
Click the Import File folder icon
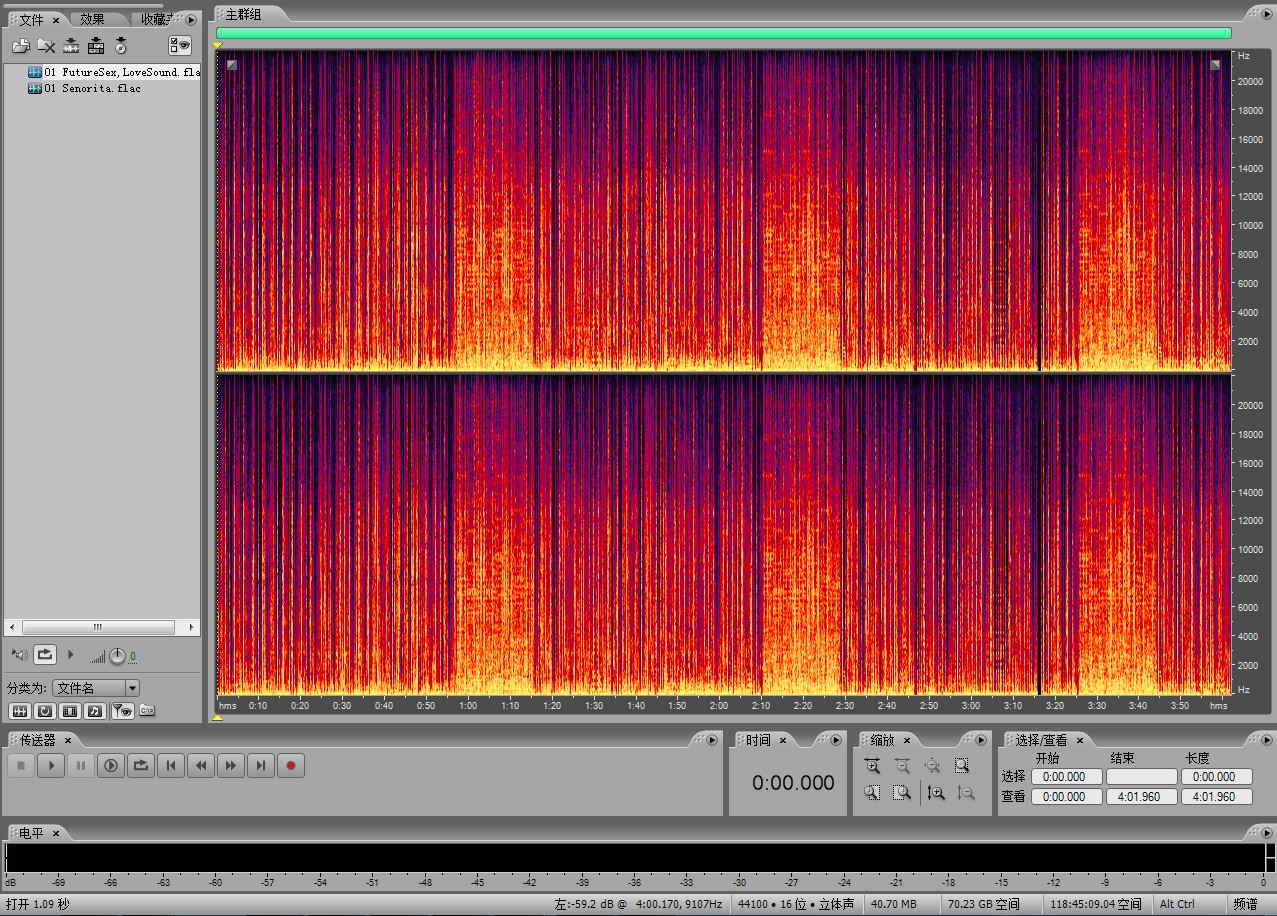coord(20,46)
